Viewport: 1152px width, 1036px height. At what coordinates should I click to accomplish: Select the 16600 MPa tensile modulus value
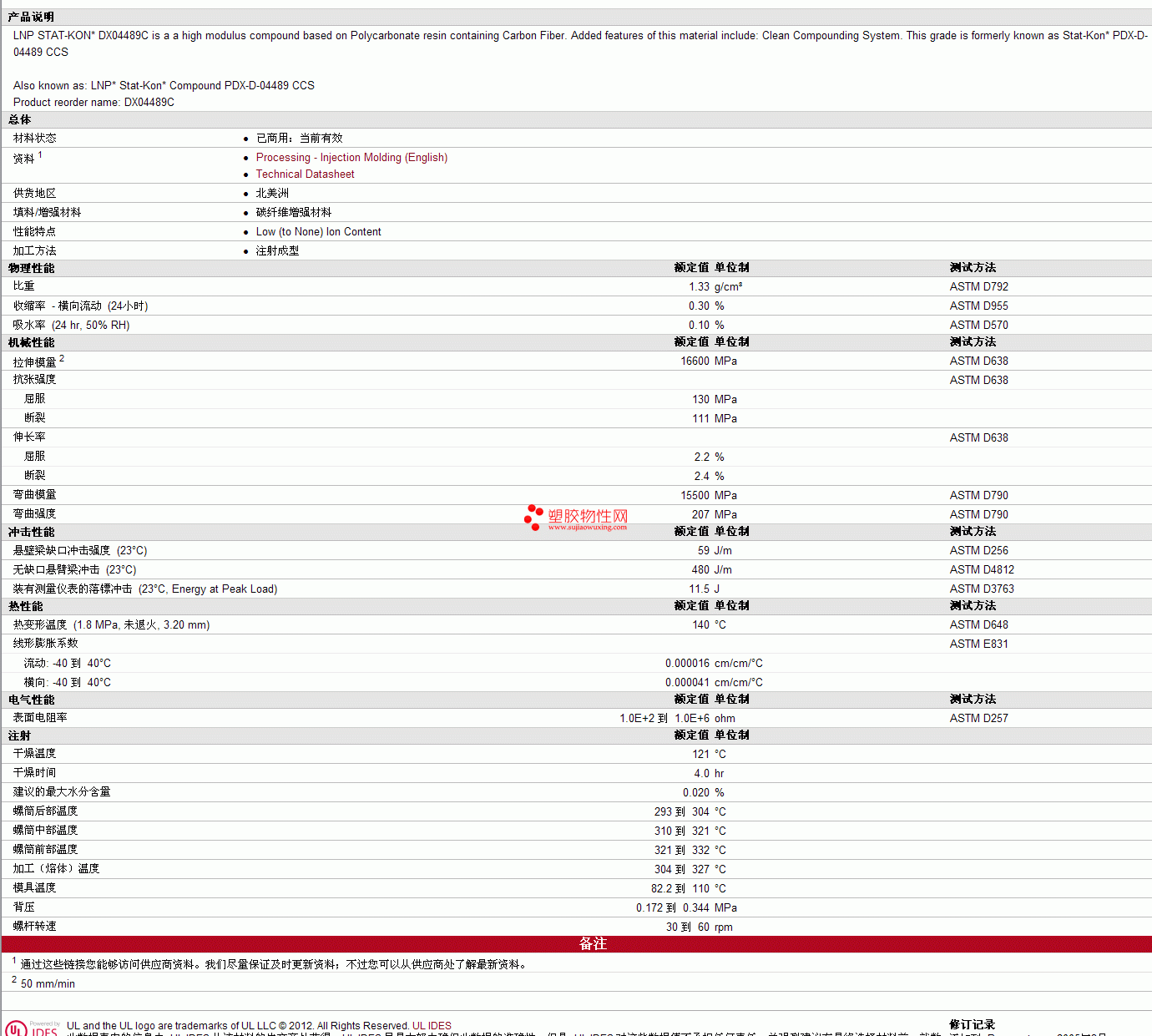click(709, 361)
